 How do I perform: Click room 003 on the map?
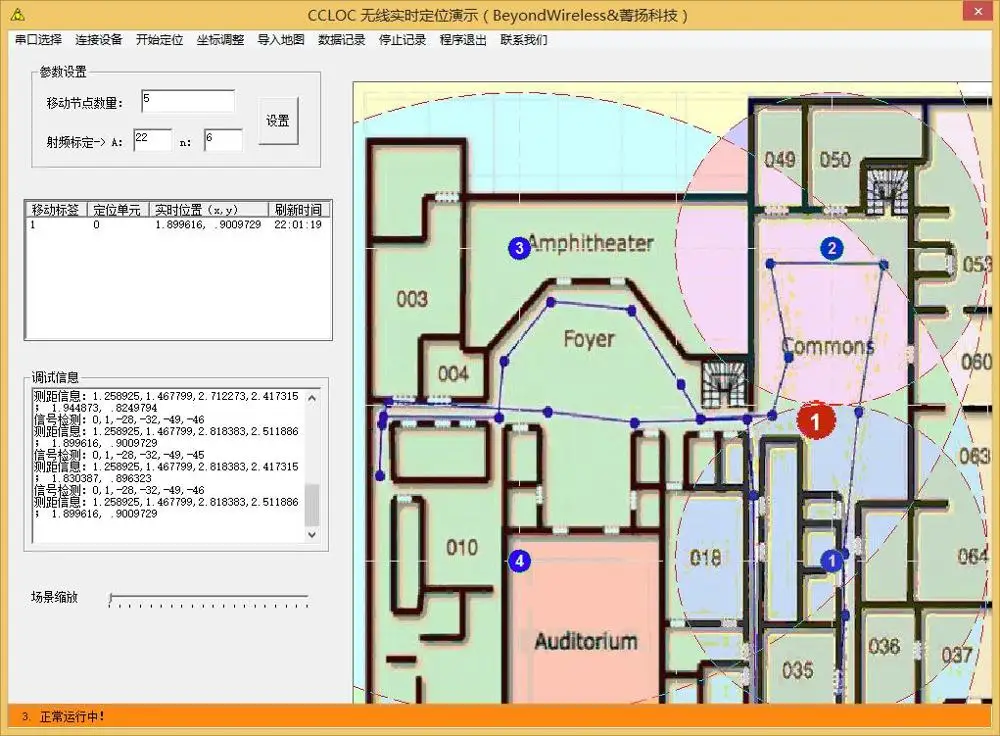[412, 298]
